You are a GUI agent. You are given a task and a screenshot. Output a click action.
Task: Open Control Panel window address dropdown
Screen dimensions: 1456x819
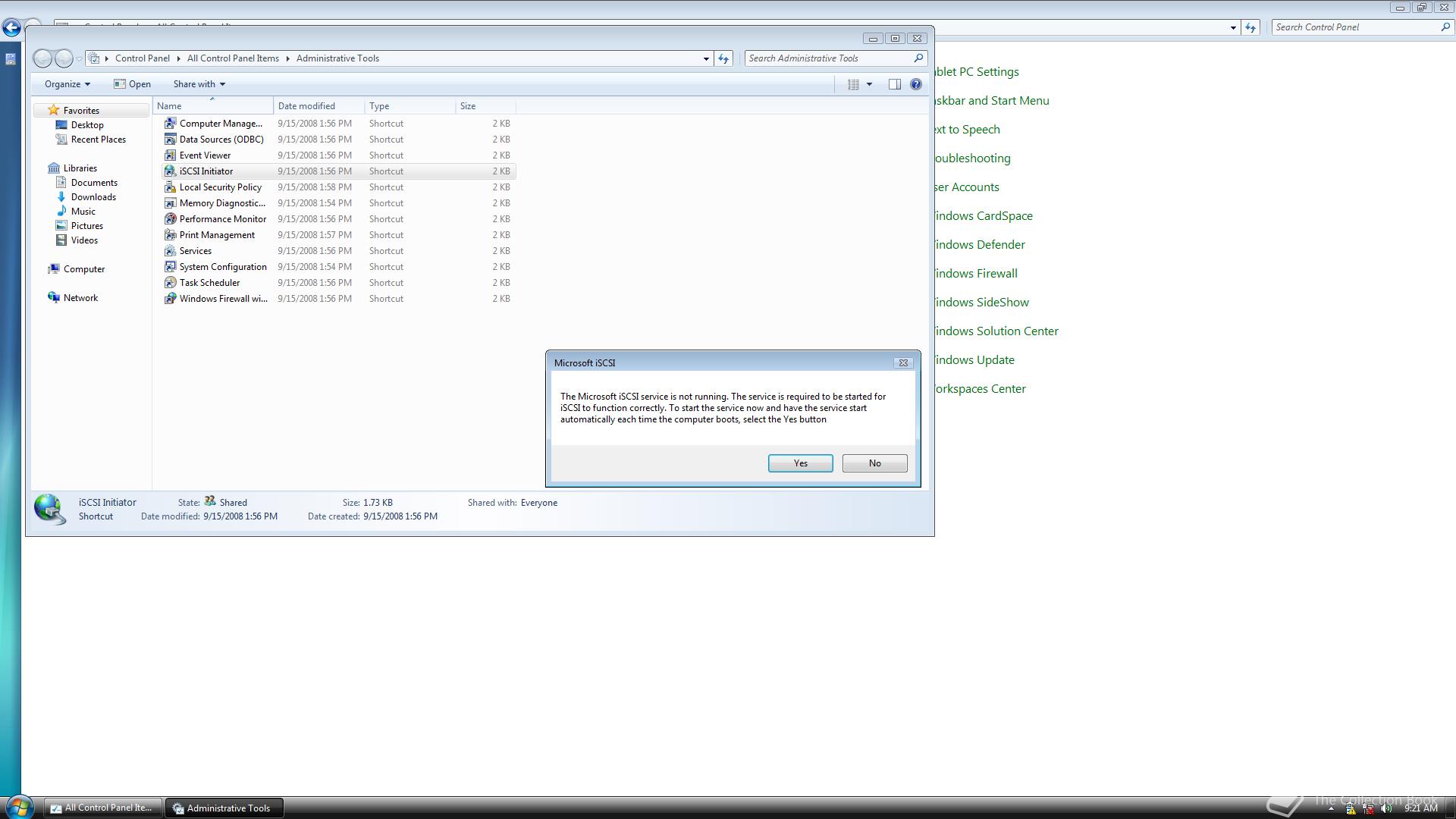(x=1233, y=27)
